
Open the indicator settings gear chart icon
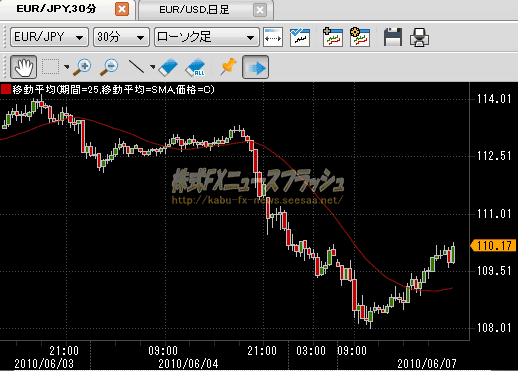click(x=360, y=37)
